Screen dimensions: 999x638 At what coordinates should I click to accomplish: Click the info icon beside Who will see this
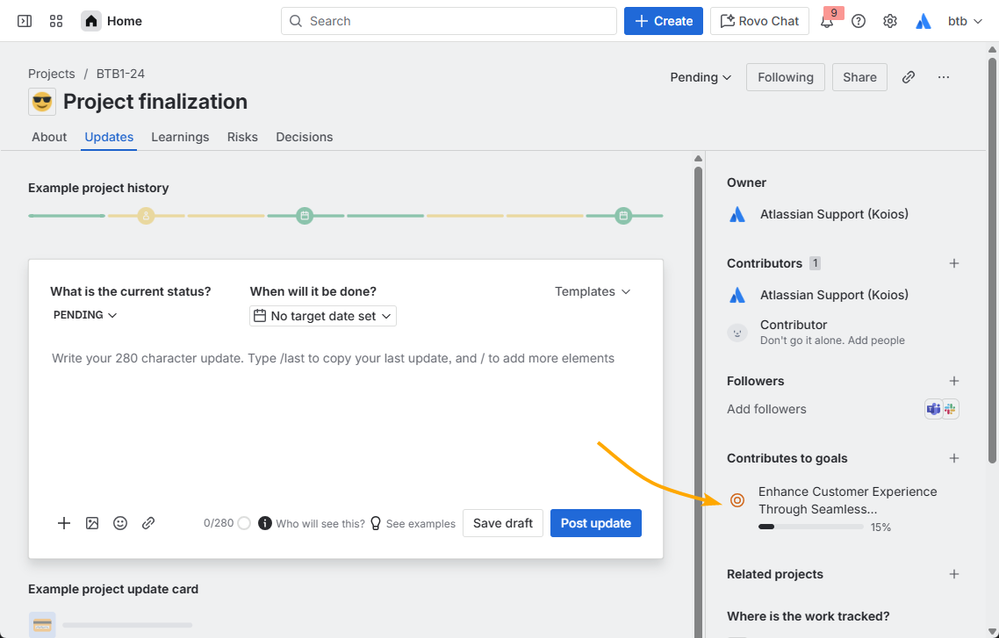[x=265, y=523]
